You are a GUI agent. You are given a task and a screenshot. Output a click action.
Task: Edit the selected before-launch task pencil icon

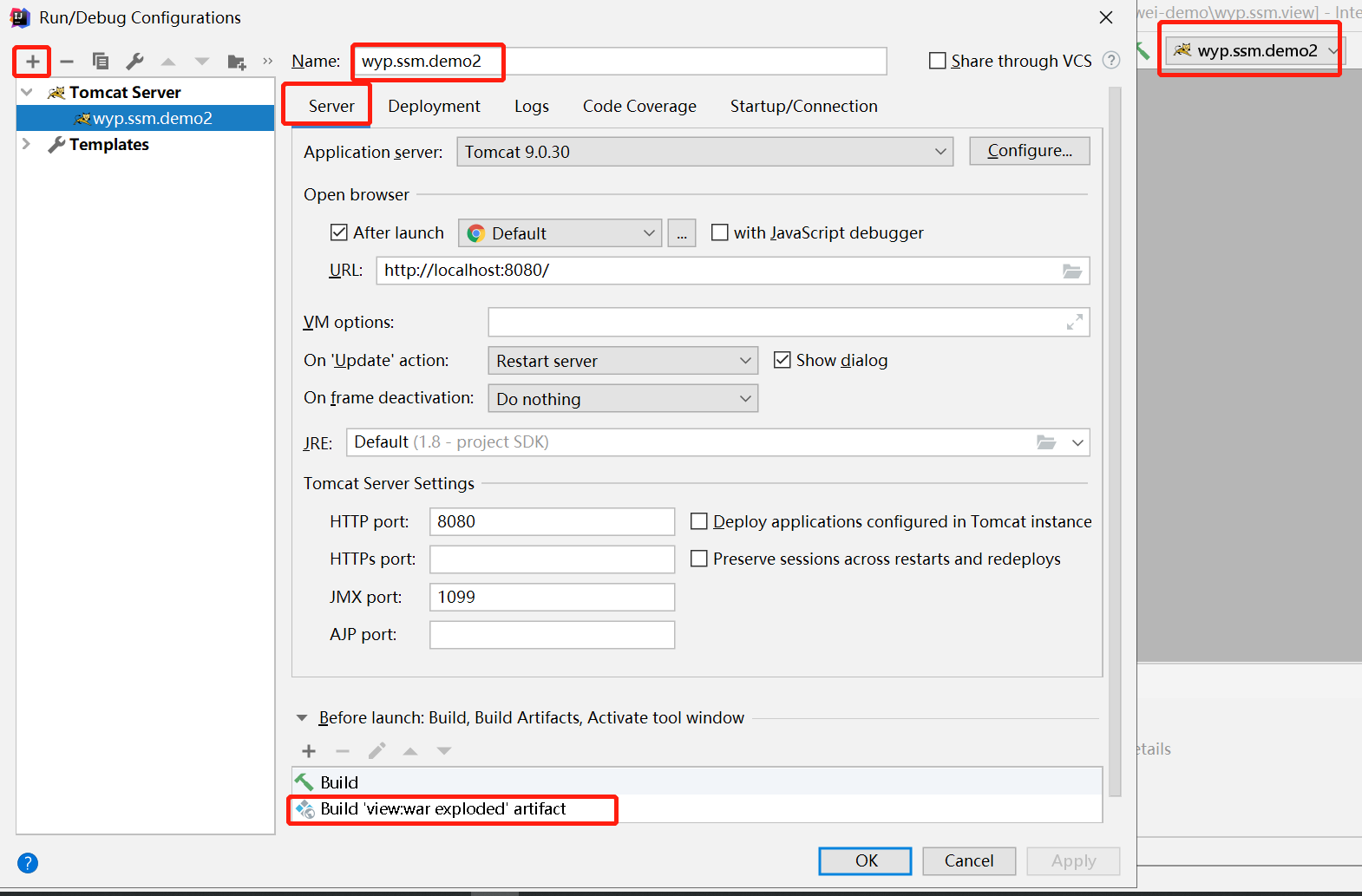coord(377,751)
